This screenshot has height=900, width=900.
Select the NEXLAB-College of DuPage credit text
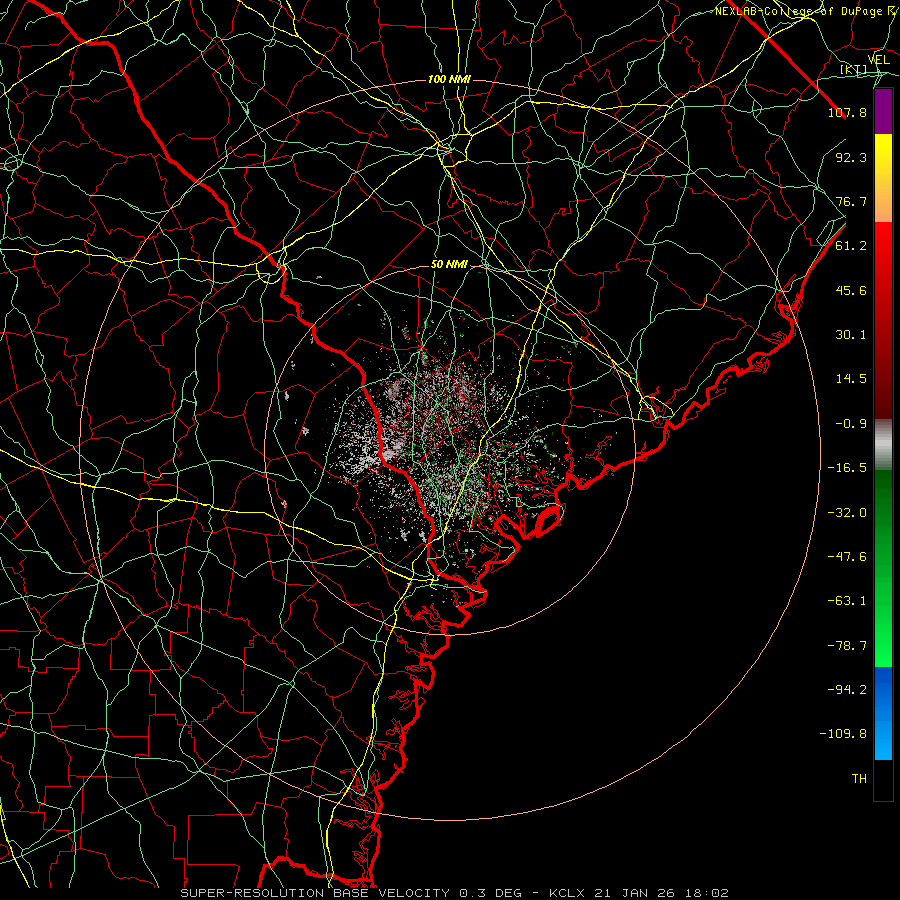tap(807, 11)
